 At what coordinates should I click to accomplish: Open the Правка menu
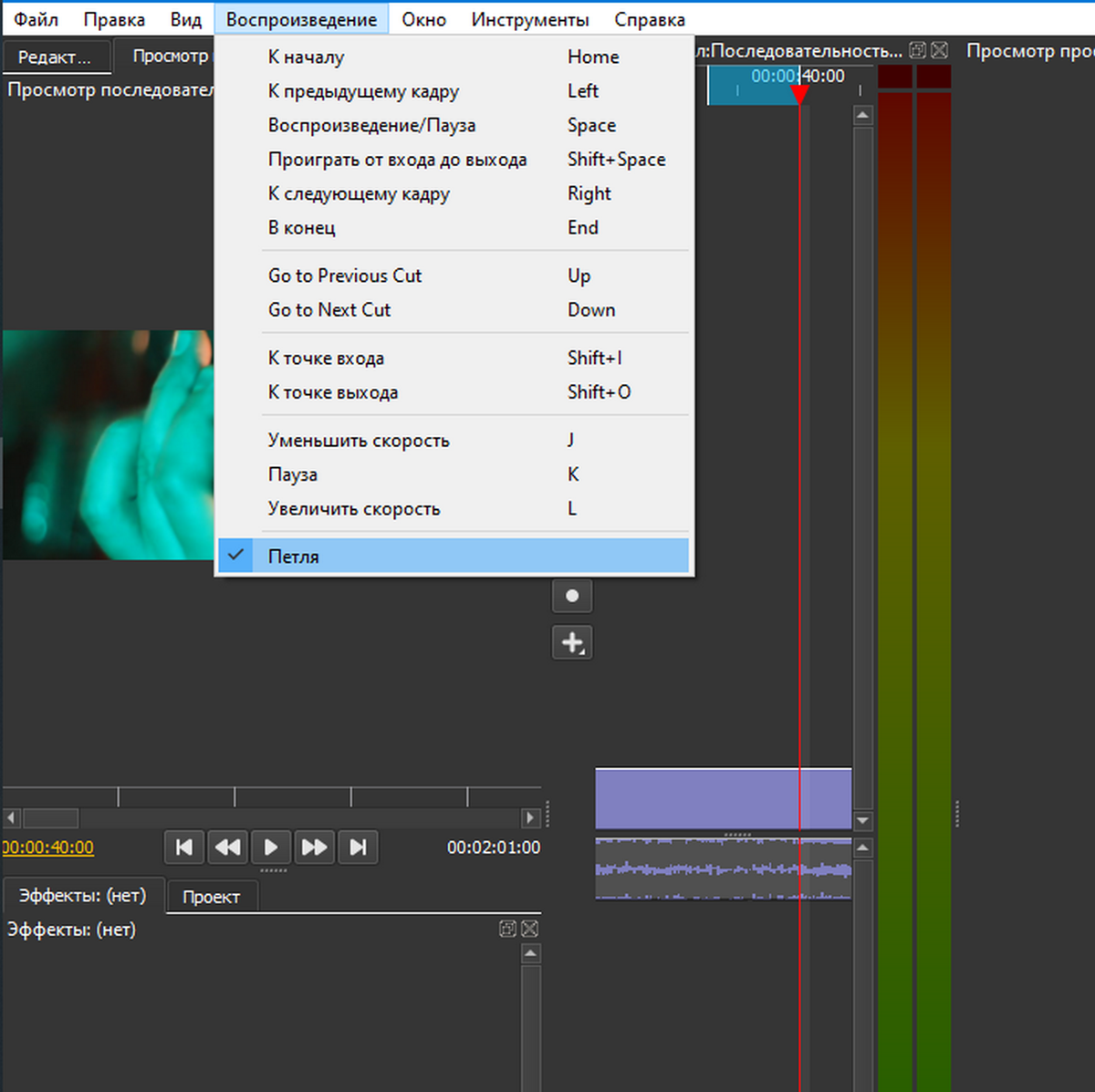pos(114,19)
